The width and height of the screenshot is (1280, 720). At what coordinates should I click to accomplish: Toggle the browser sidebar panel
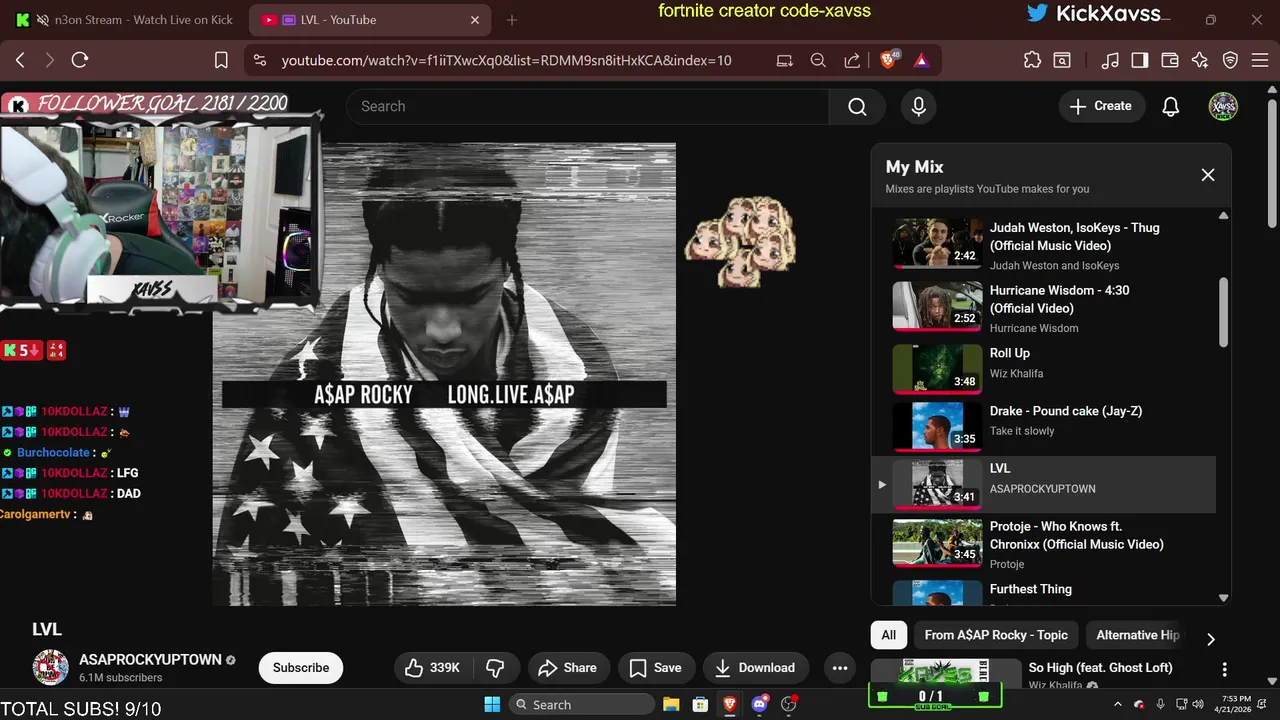click(x=1139, y=60)
